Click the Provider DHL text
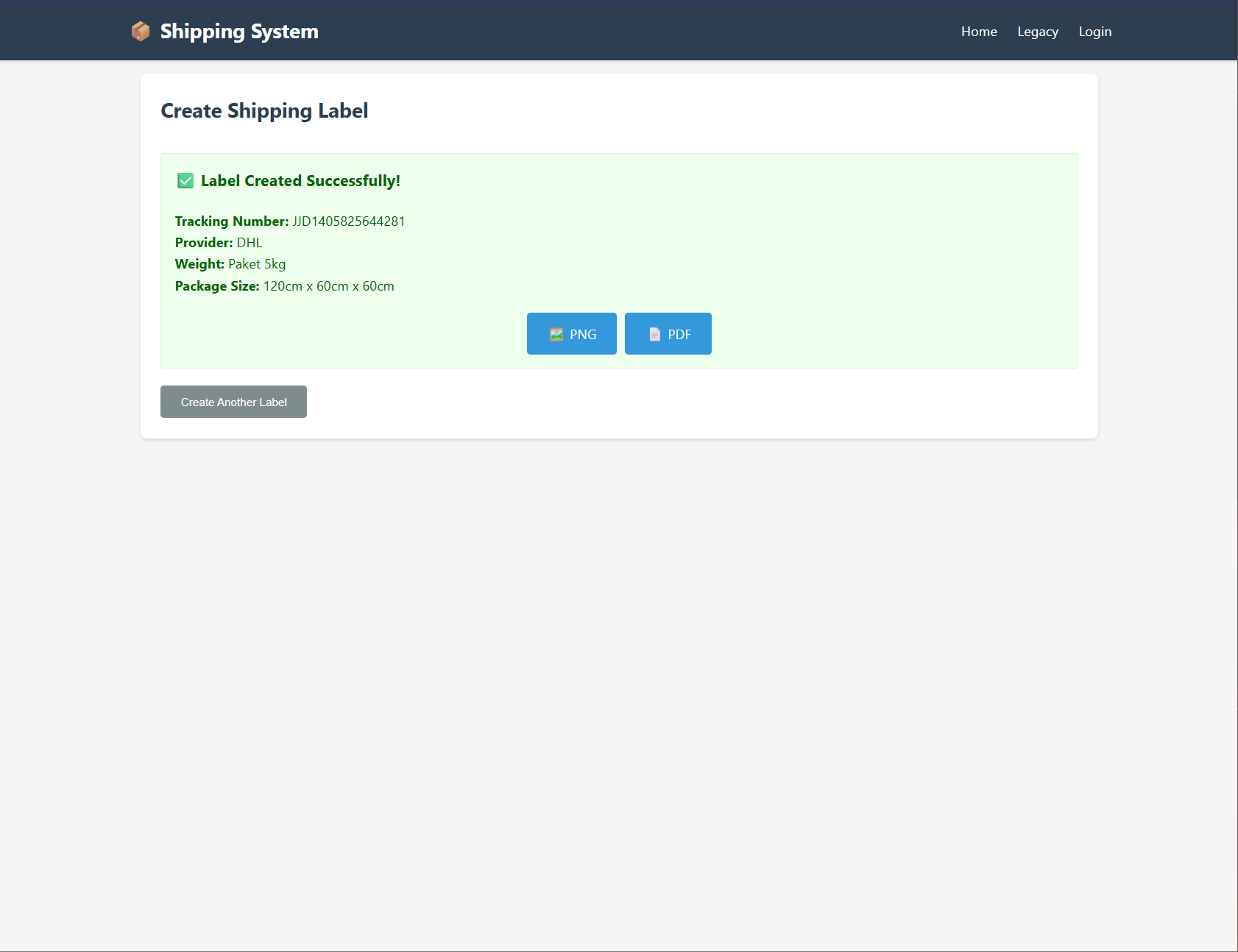Image resolution: width=1238 pixels, height=952 pixels. tap(248, 242)
